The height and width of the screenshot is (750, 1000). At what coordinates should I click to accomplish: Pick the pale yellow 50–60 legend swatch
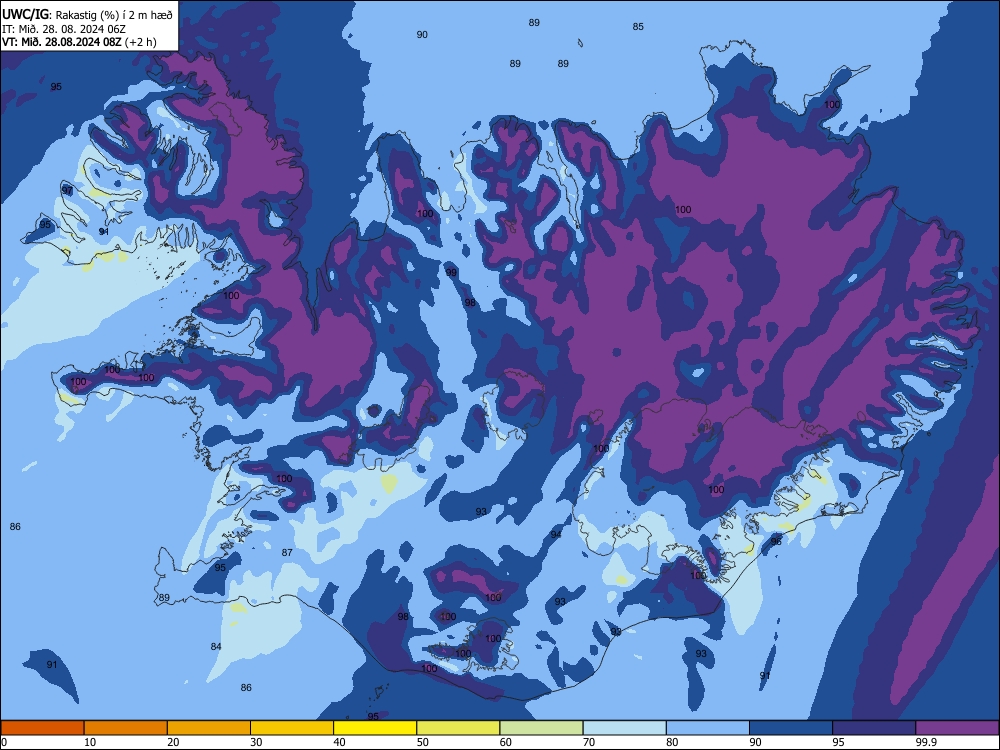click(x=458, y=728)
